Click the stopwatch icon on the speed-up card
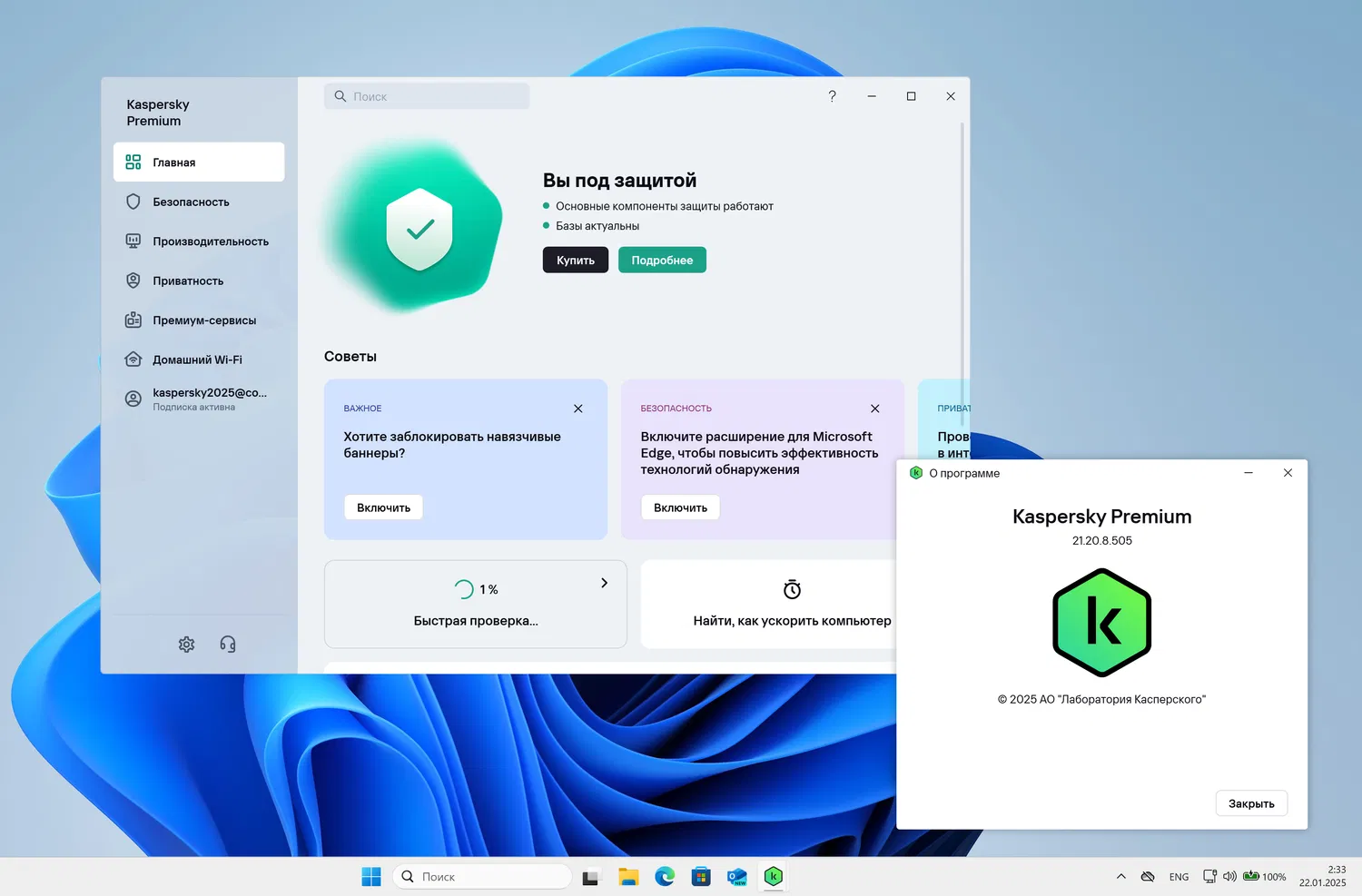The image size is (1362, 896). (793, 589)
